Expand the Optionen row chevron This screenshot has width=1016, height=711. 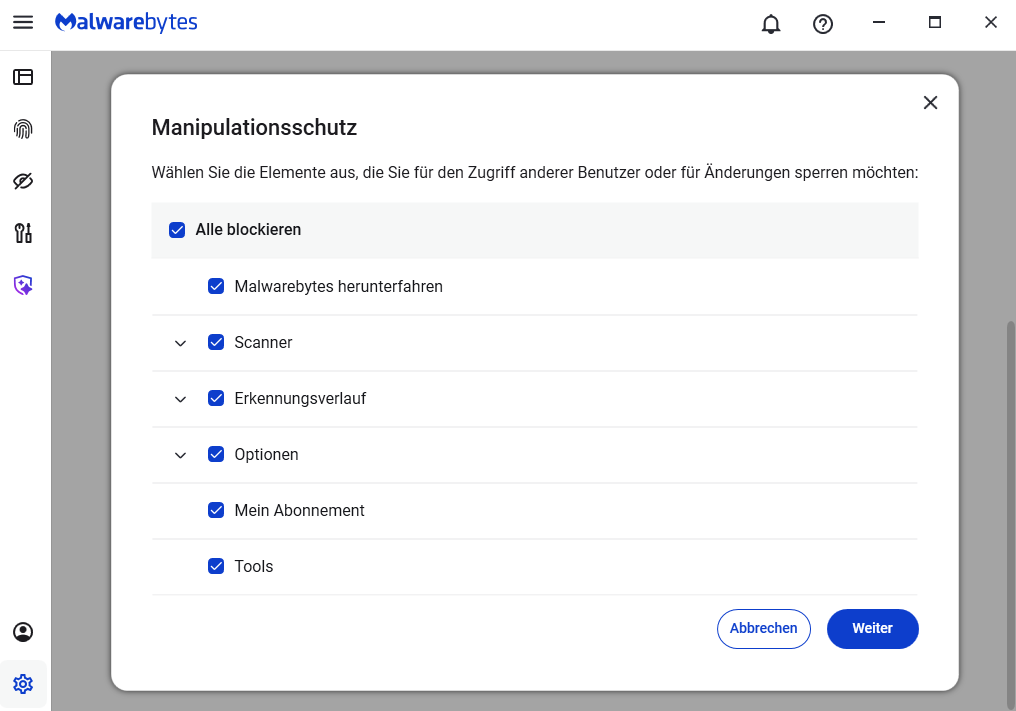coord(180,455)
